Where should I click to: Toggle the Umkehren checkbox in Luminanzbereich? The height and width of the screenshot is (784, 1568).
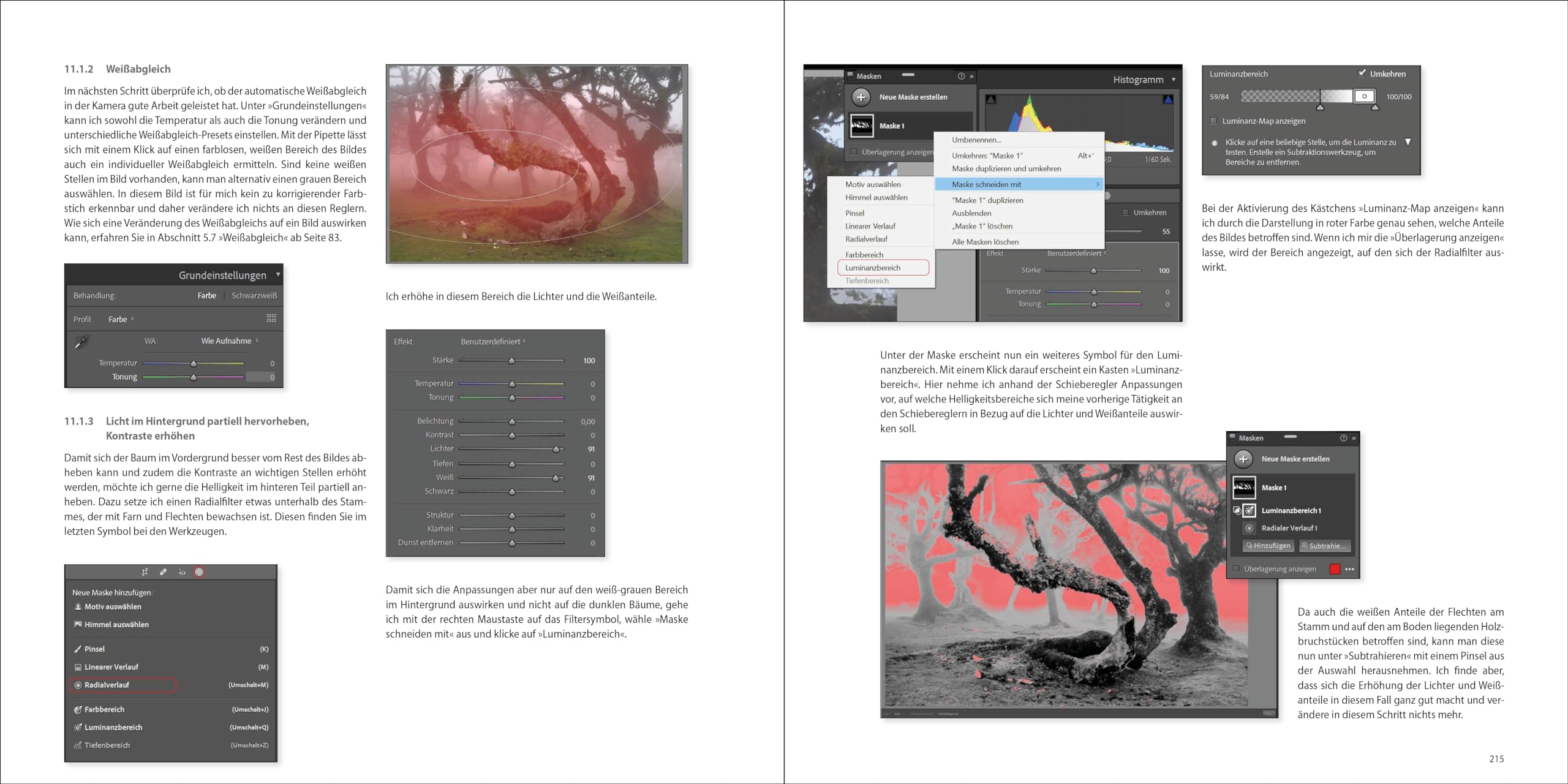click(x=1362, y=73)
